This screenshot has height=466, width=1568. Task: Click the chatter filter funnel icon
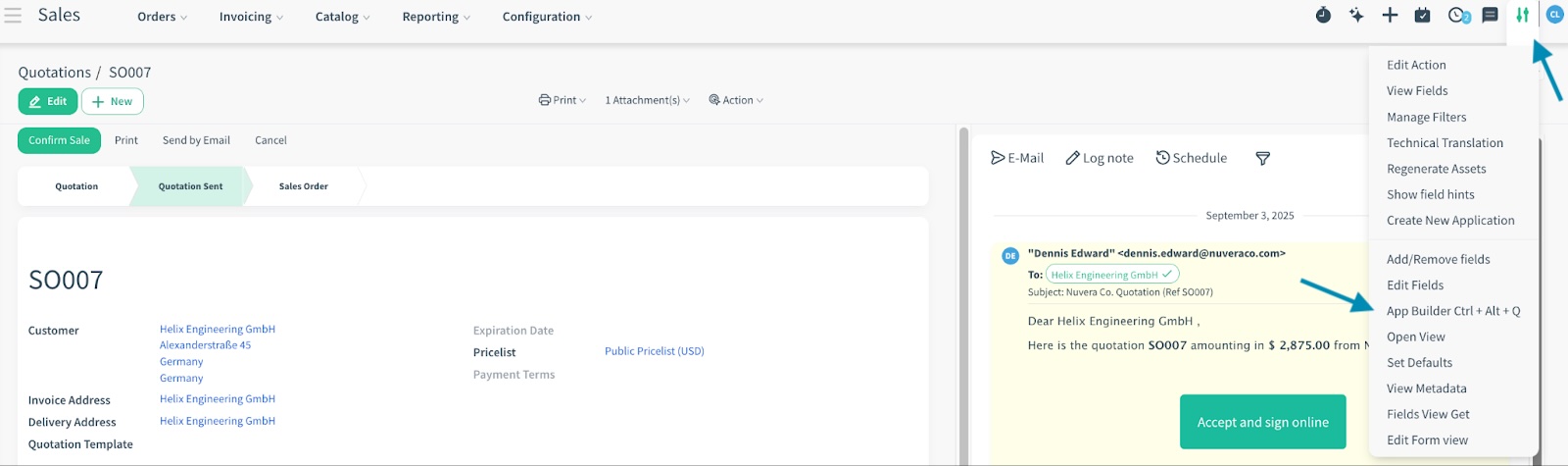point(1263,159)
